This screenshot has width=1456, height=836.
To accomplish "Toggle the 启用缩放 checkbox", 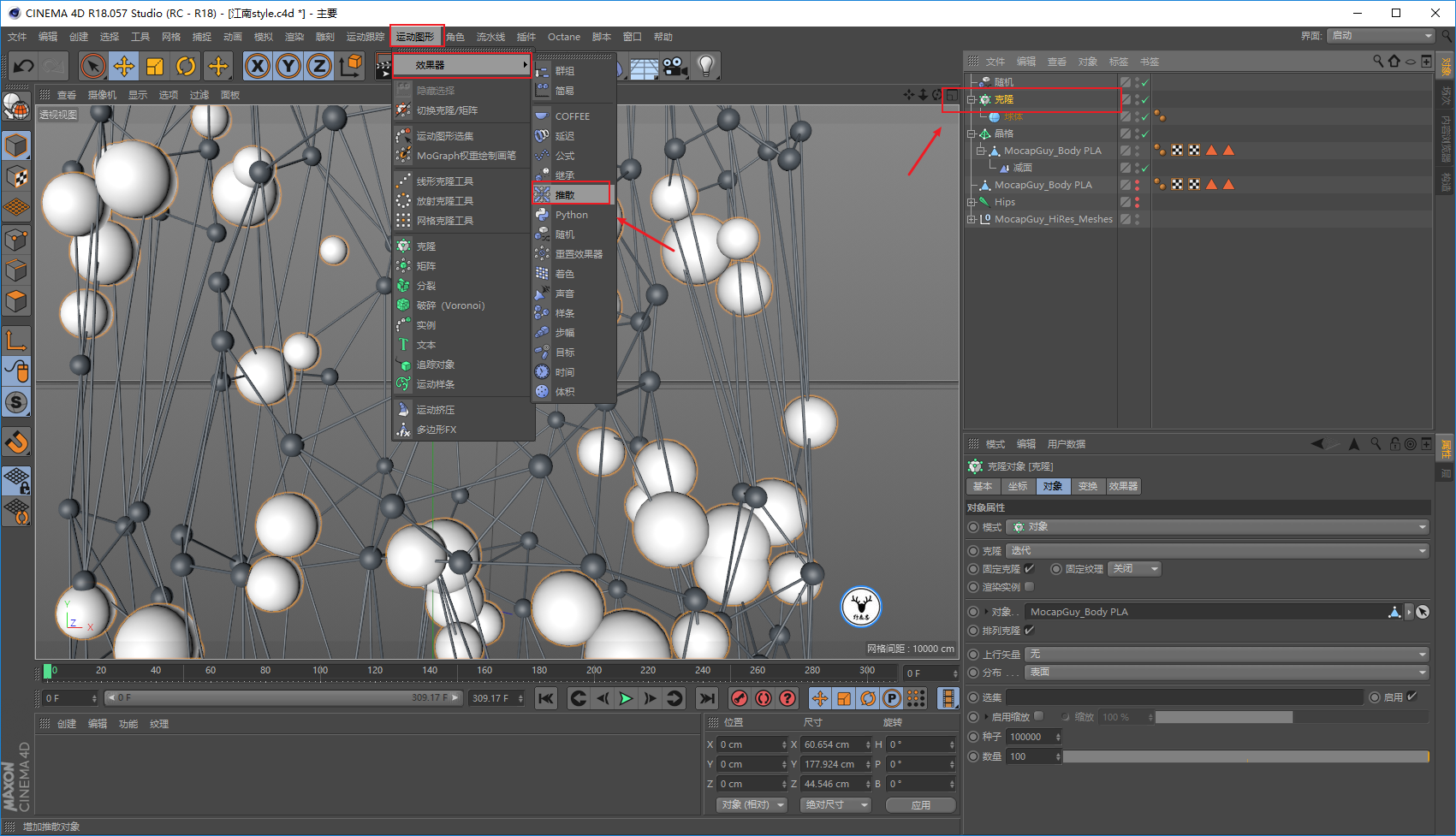I will click(x=1038, y=716).
